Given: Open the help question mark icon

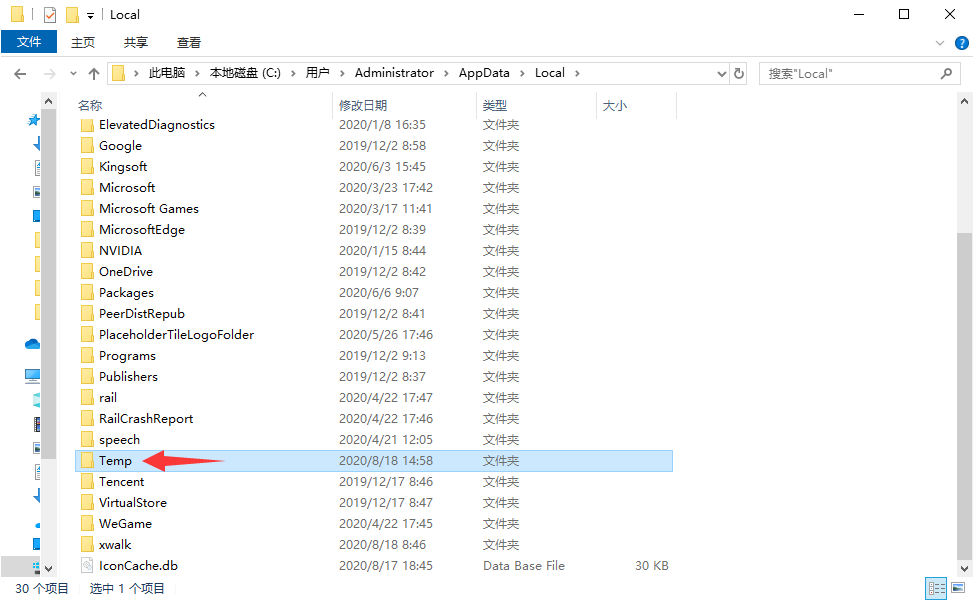Looking at the screenshot, I should [961, 43].
